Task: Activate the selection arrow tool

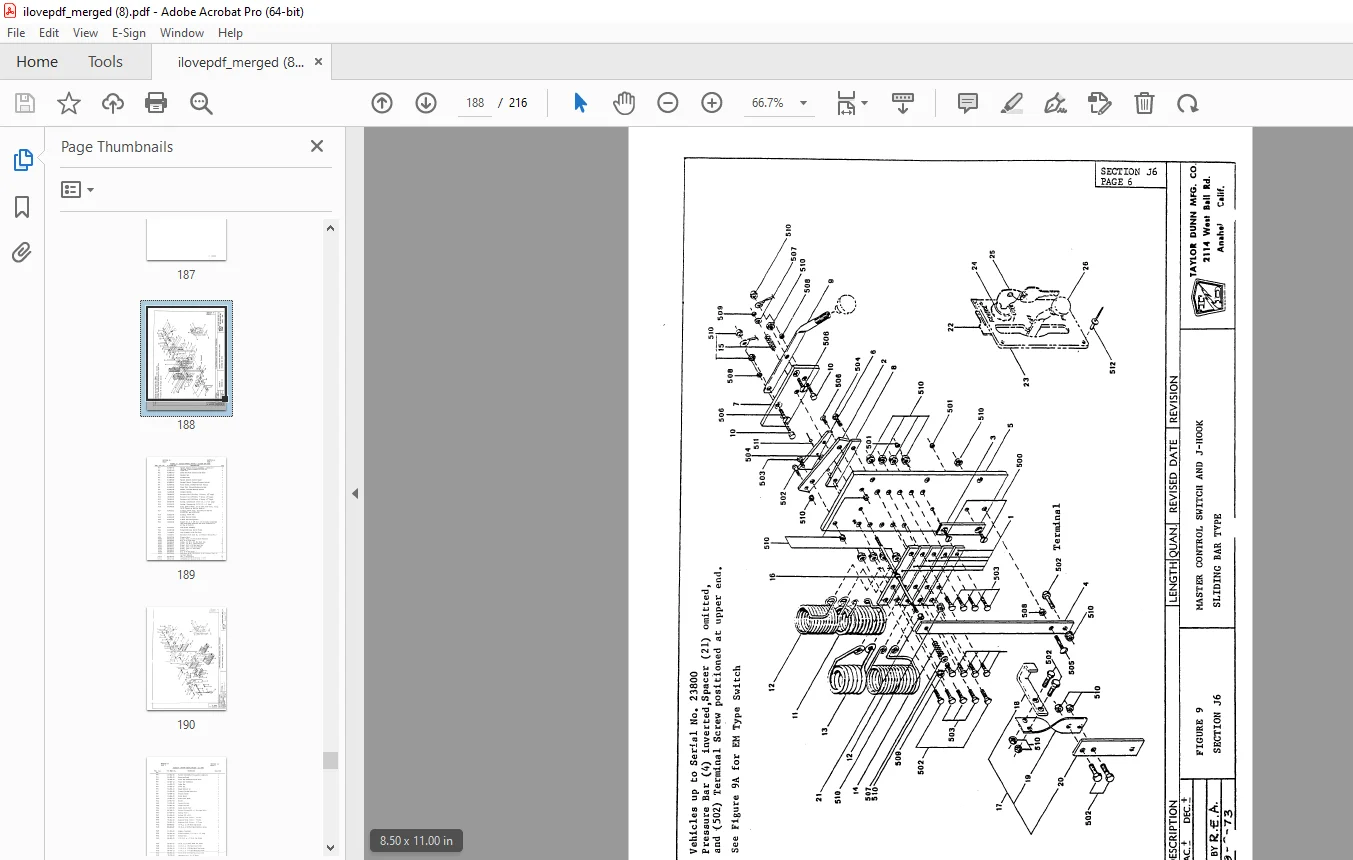Action: [580, 103]
